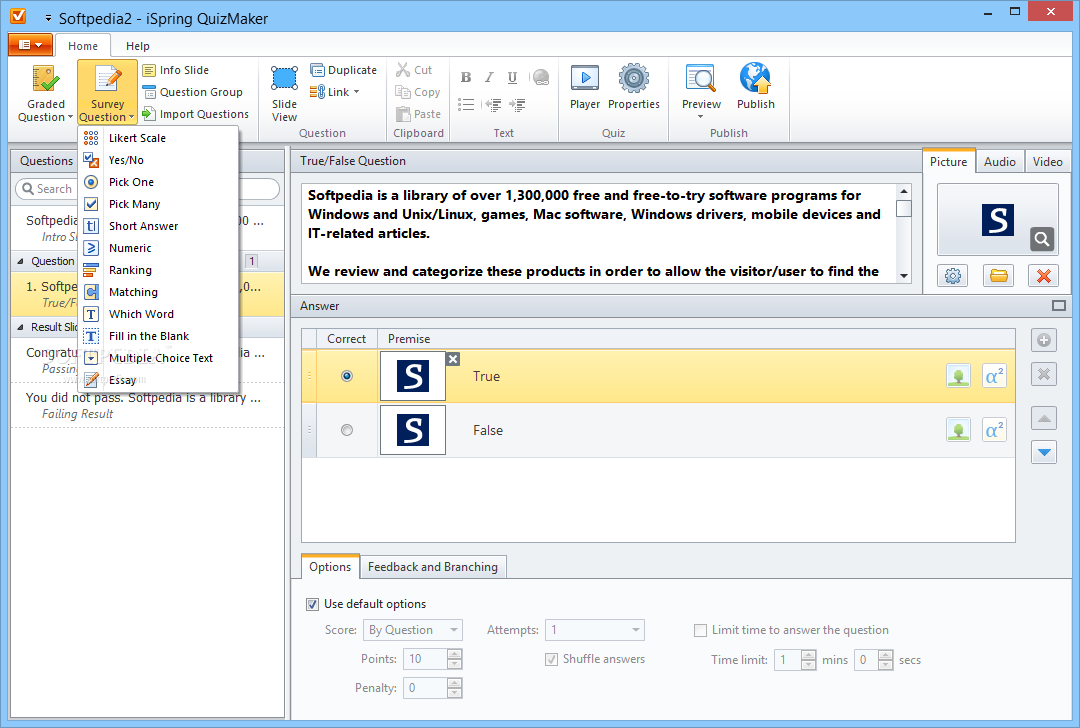Image resolution: width=1080 pixels, height=728 pixels.
Task: Move the selected answer down
Action: pyautogui.click(x=1044, y=452)
